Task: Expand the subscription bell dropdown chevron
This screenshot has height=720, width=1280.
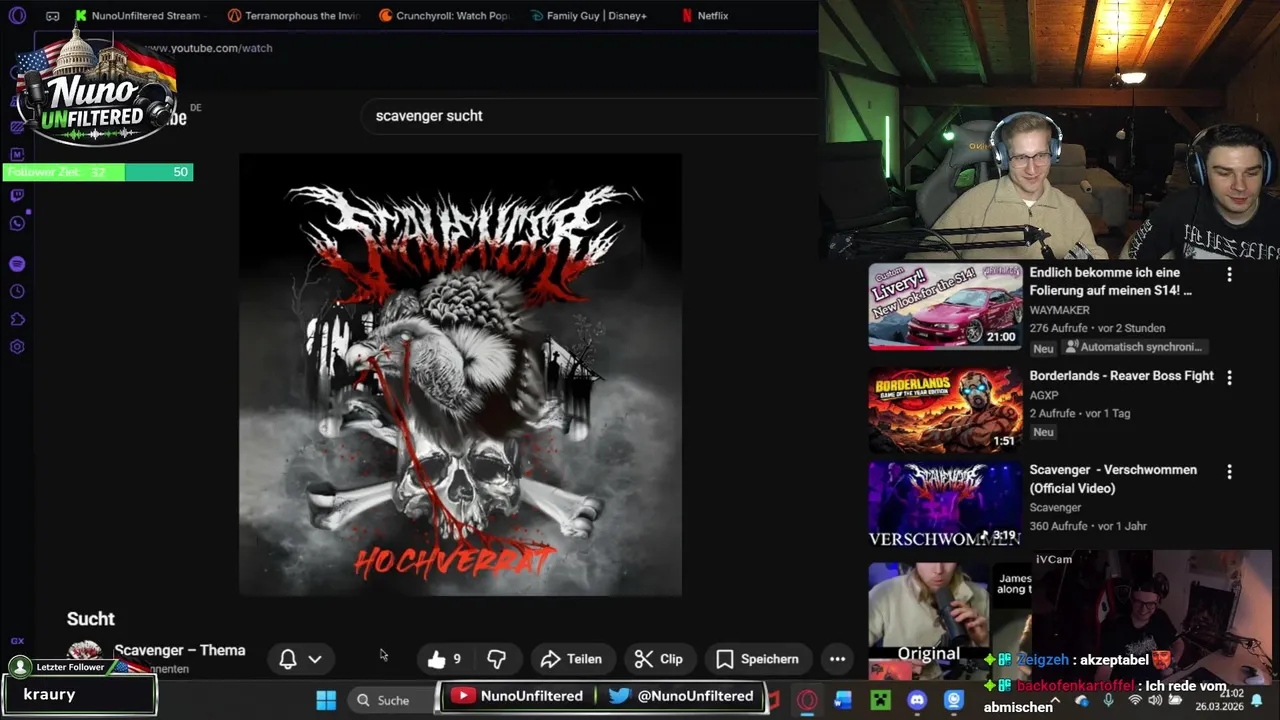Action: (x=315, y=659)
